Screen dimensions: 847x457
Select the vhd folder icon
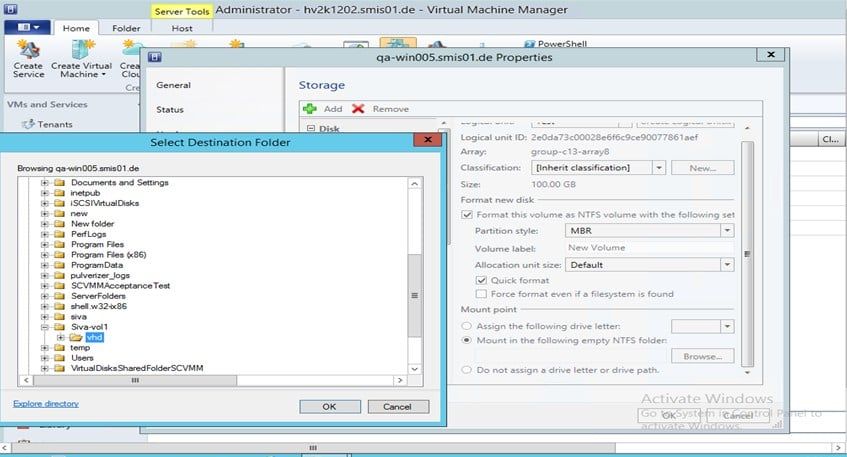pos(76,337)
